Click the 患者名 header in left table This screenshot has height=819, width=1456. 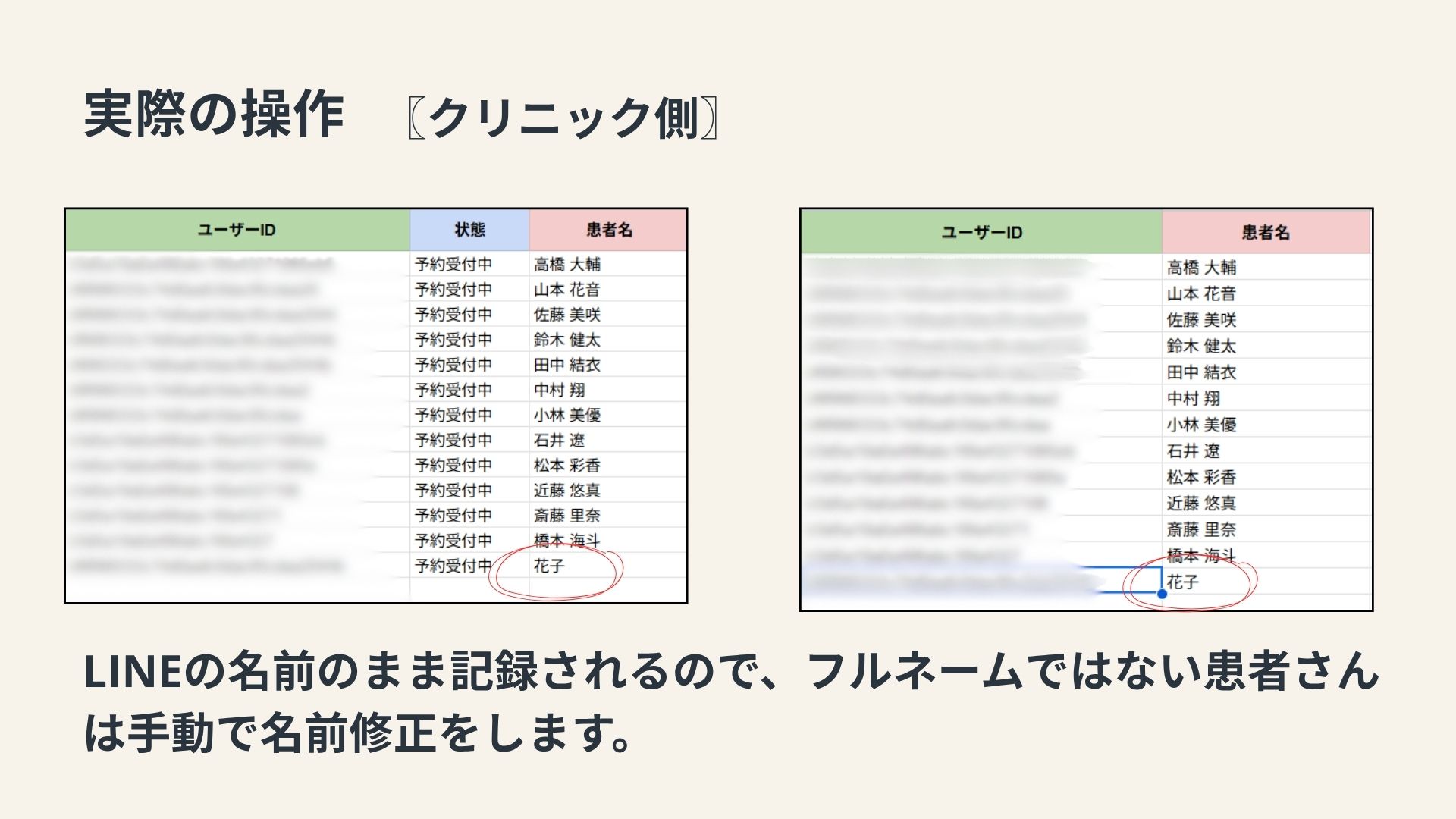(608, 230)
